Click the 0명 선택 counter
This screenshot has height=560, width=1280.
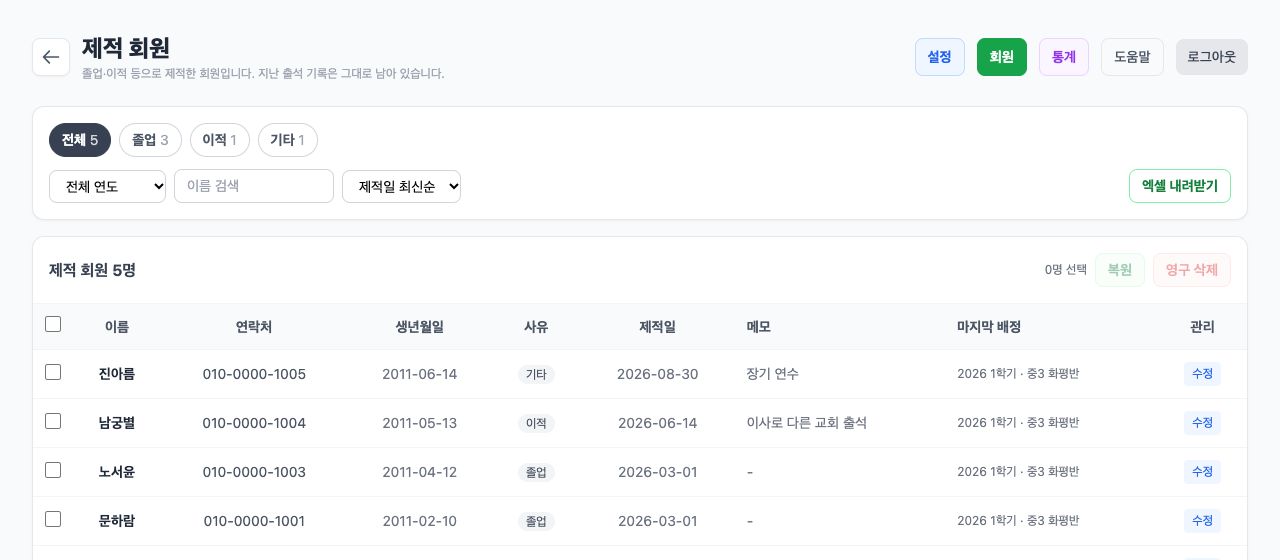point(1066,270)
